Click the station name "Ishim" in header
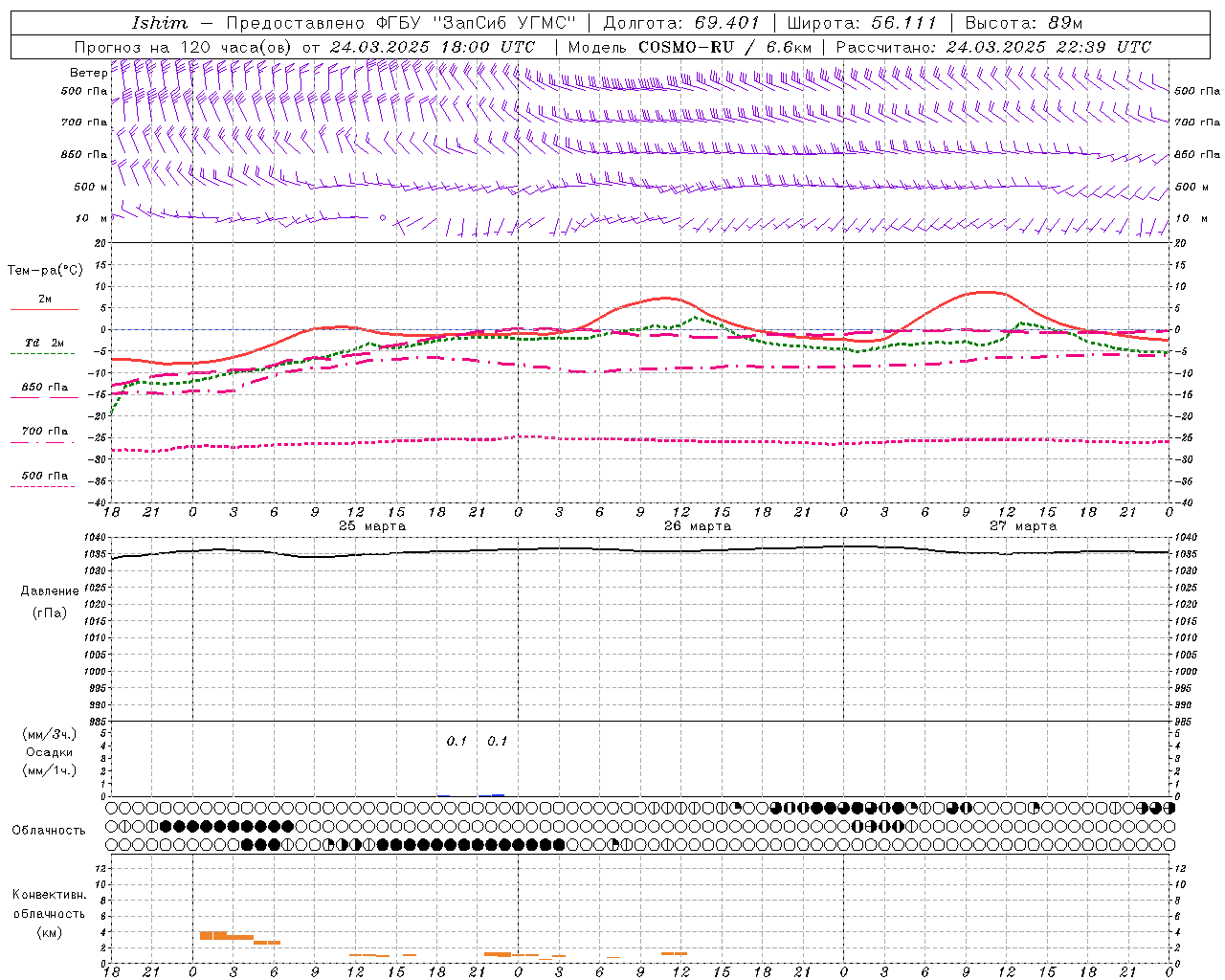1225x980 pixels. click(159, 23)
